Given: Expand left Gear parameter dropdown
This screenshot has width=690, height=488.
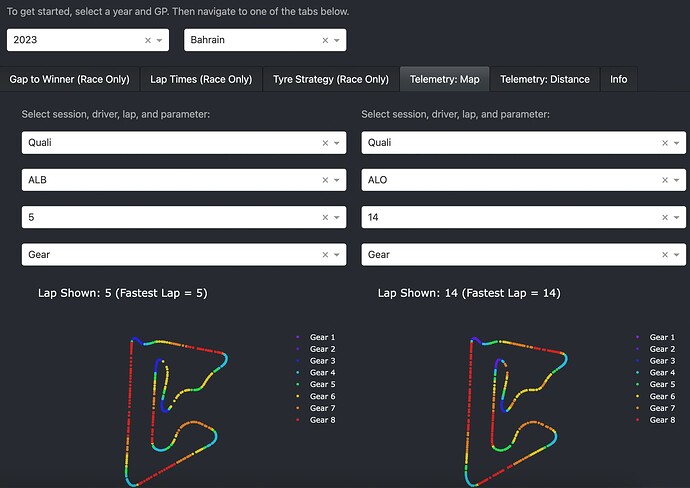Looking at the screenshot, I should 337,255.
